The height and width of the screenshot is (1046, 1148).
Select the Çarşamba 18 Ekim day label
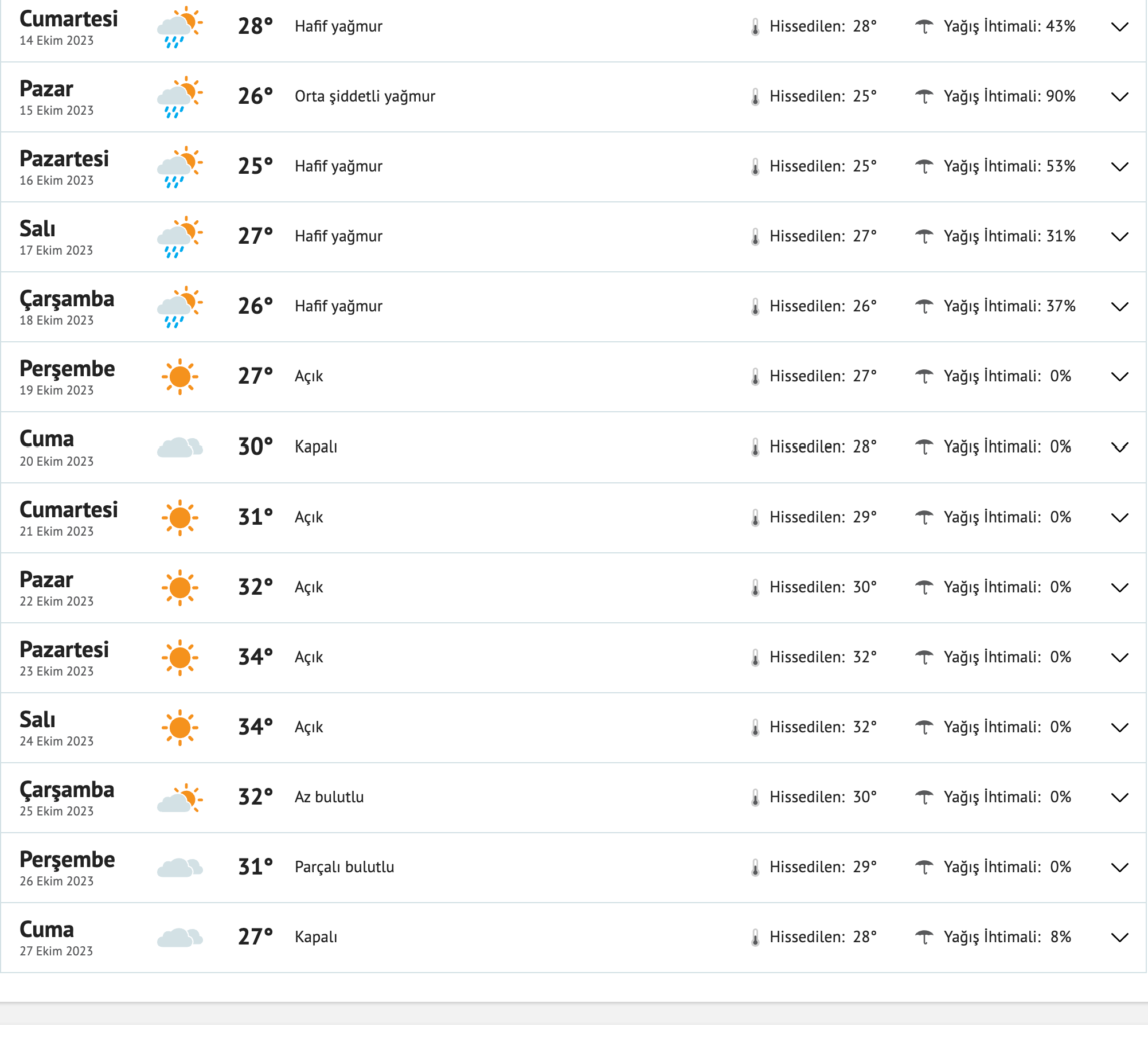click(67, 299)
